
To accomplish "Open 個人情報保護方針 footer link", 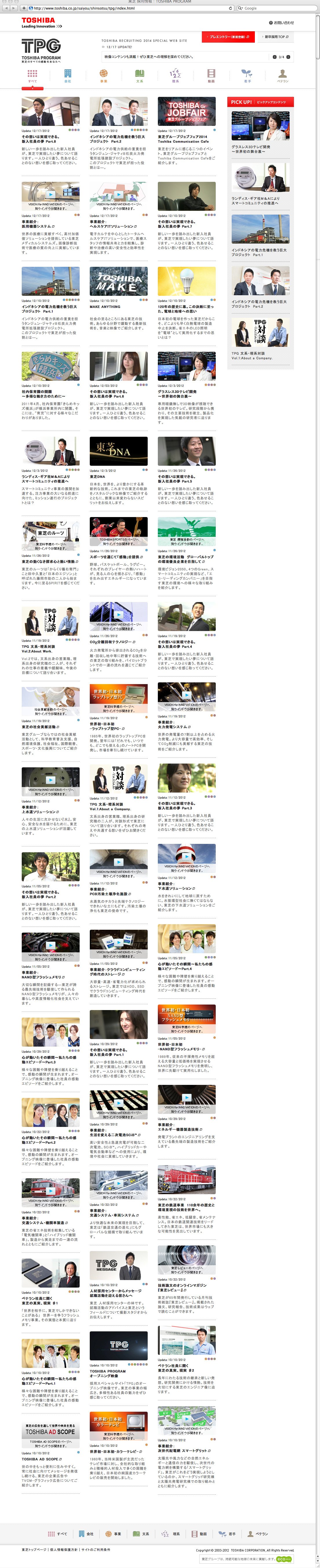I will coord(64,1550).
